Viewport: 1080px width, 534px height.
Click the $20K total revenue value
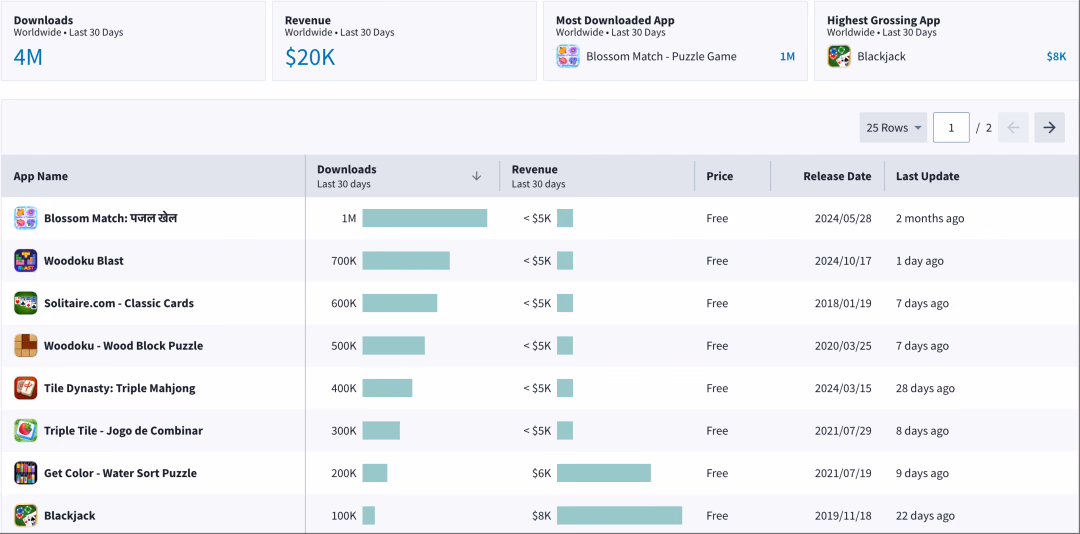(x=310, y=57)
